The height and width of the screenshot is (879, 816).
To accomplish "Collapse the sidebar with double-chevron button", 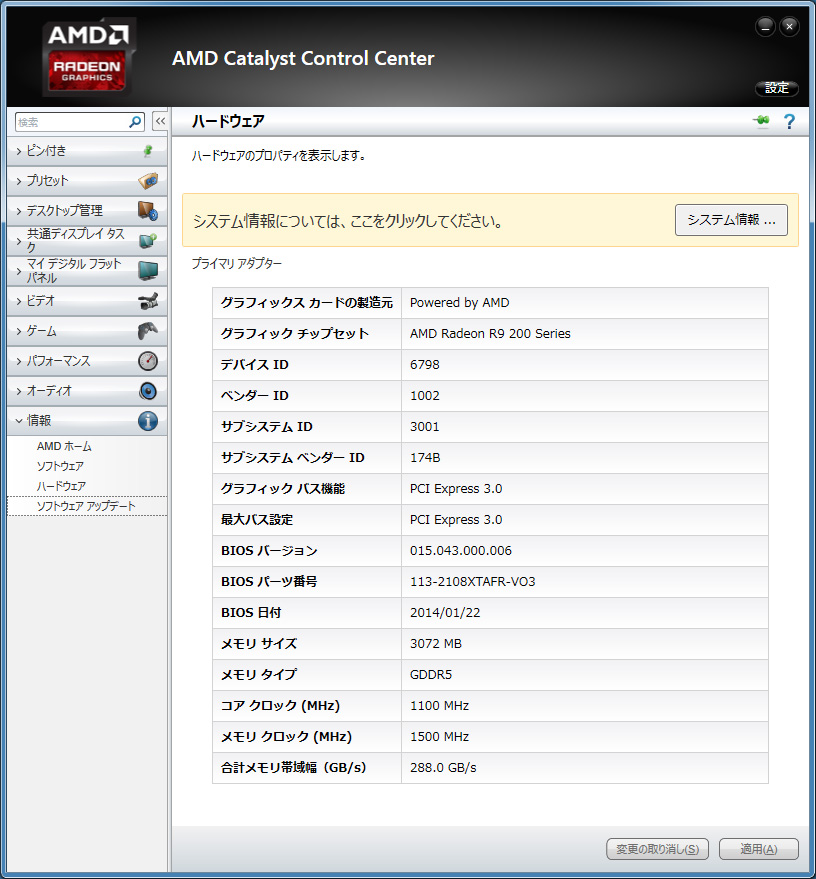I will coord(160,121).
